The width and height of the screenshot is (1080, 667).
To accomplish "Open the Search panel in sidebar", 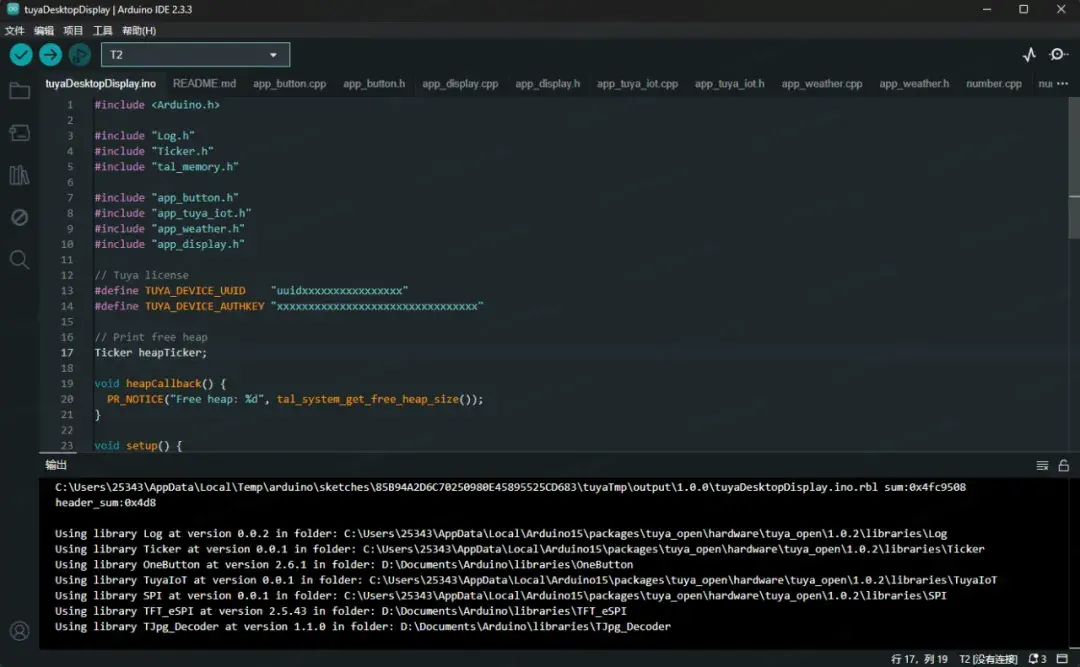I will (x=19, y=260).
